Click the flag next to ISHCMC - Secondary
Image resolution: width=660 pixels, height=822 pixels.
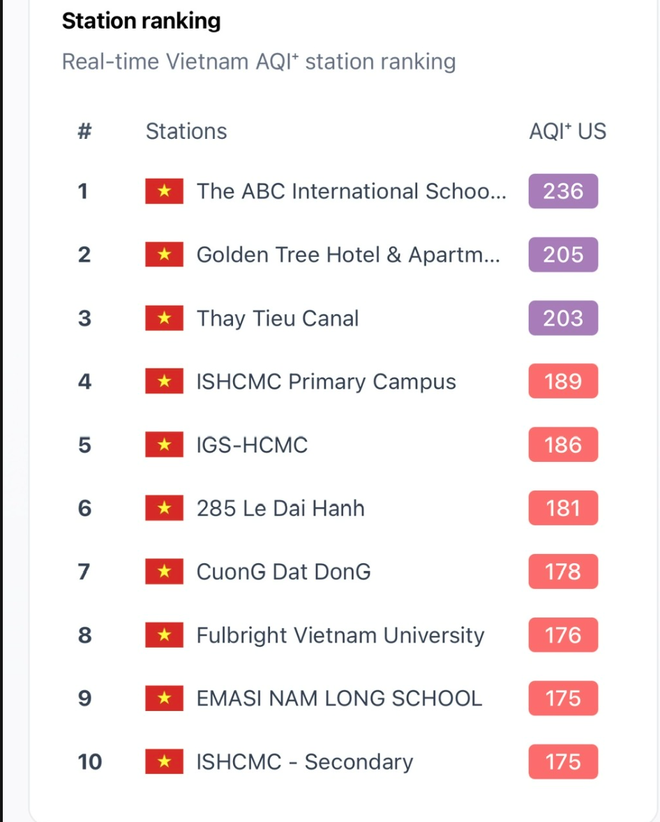164,762
